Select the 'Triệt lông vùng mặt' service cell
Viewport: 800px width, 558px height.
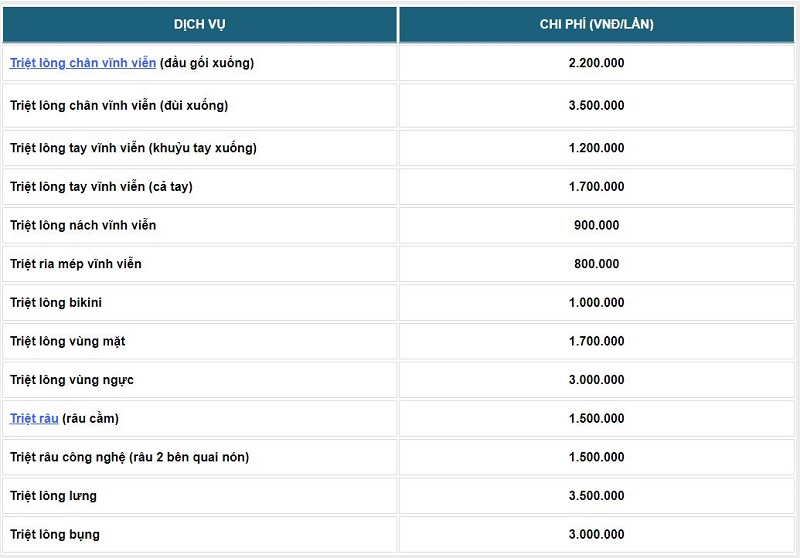67,341
